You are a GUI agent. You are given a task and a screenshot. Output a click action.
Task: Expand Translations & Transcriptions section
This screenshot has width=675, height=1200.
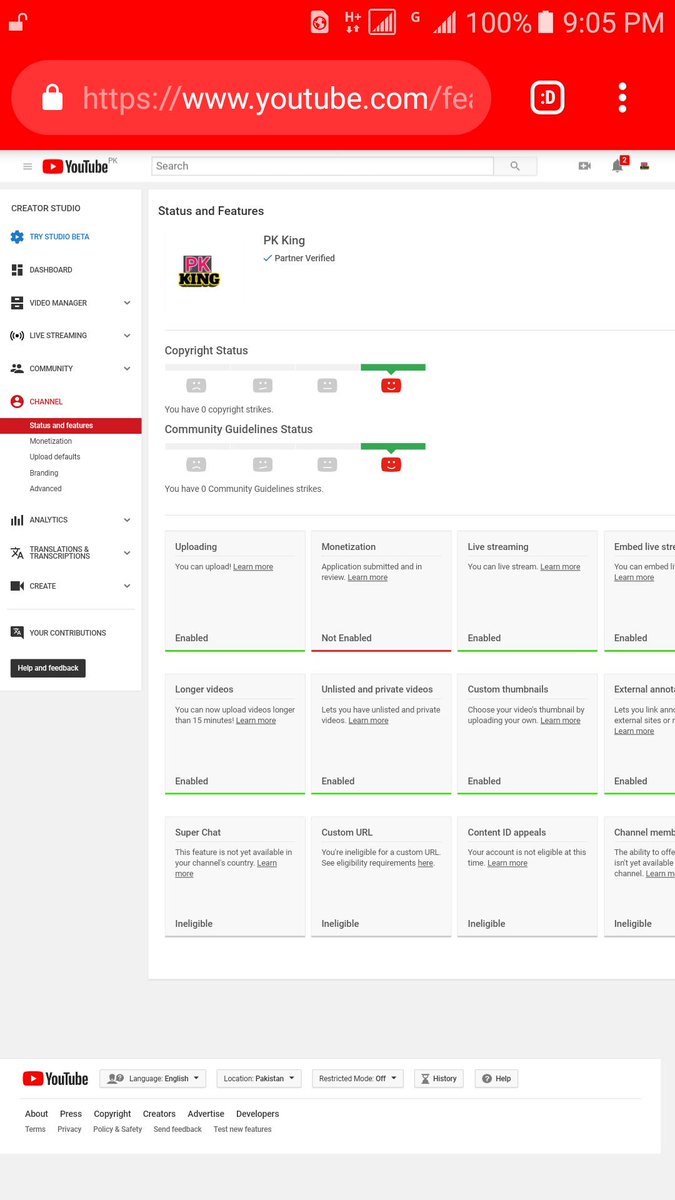point(127,553)
